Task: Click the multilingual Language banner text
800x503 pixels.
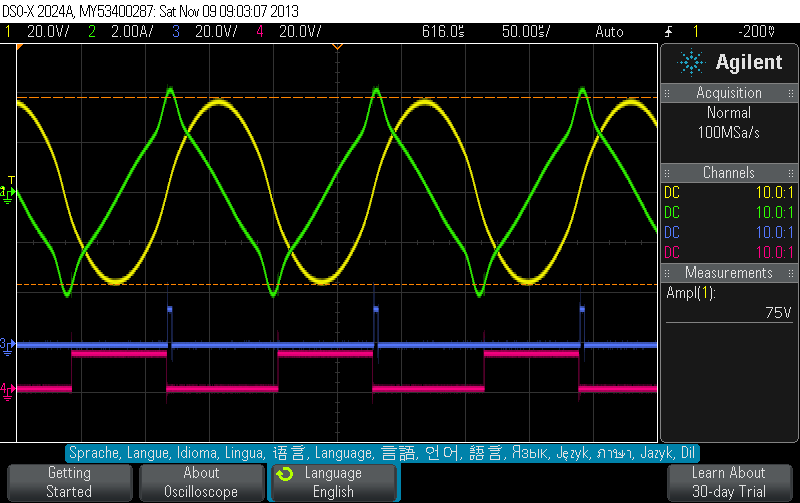Action: tap(382, 453)
